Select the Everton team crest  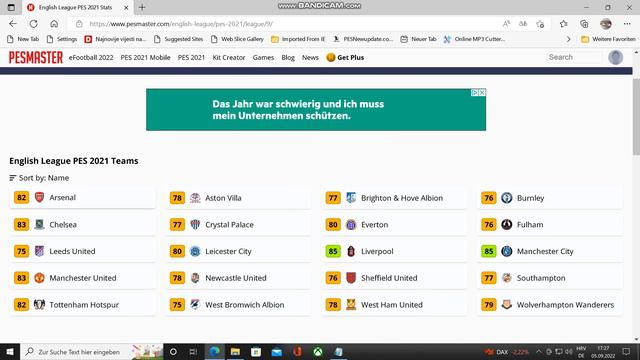351,224
